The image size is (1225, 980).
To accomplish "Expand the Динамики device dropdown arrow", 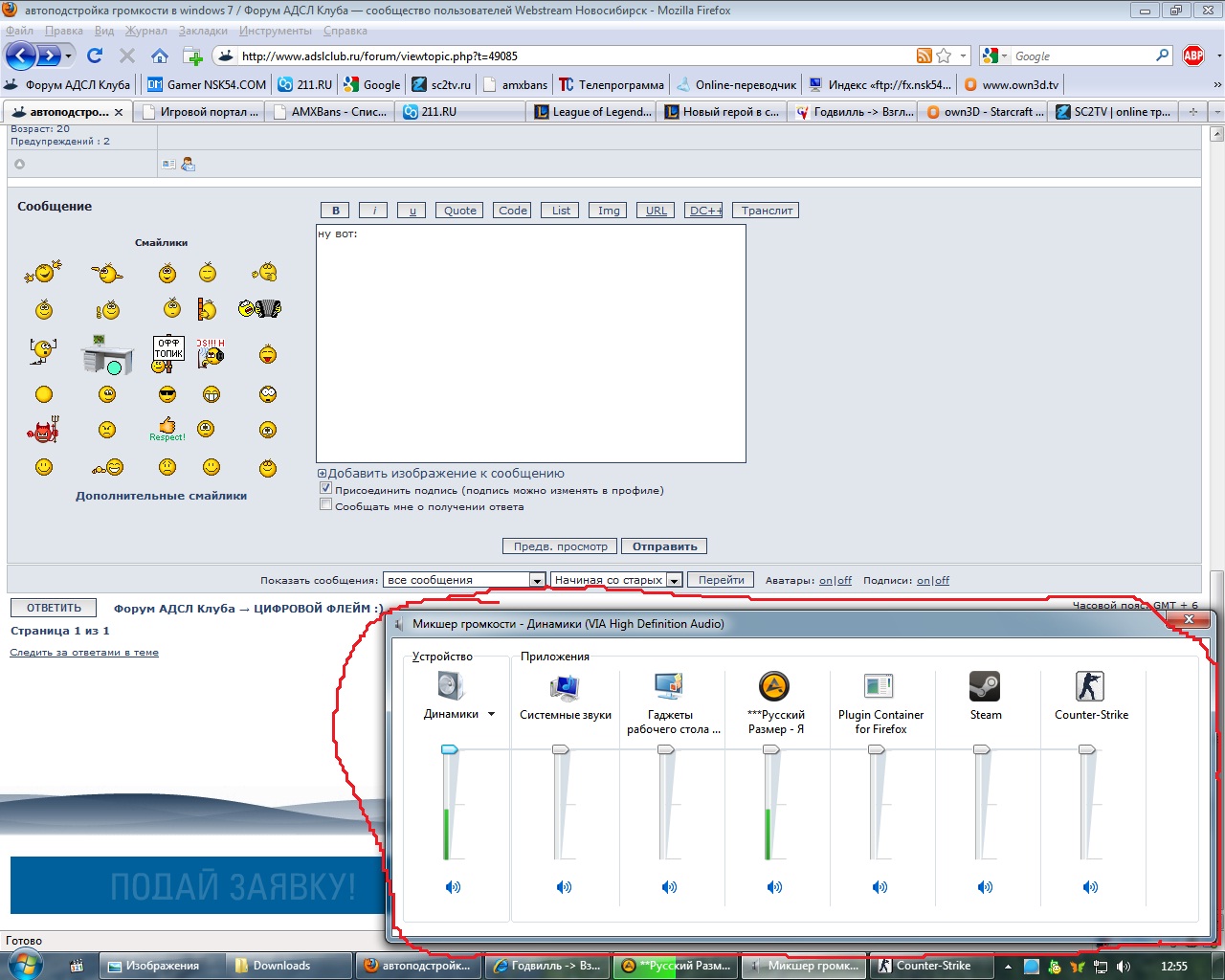I will click(491, 714).
